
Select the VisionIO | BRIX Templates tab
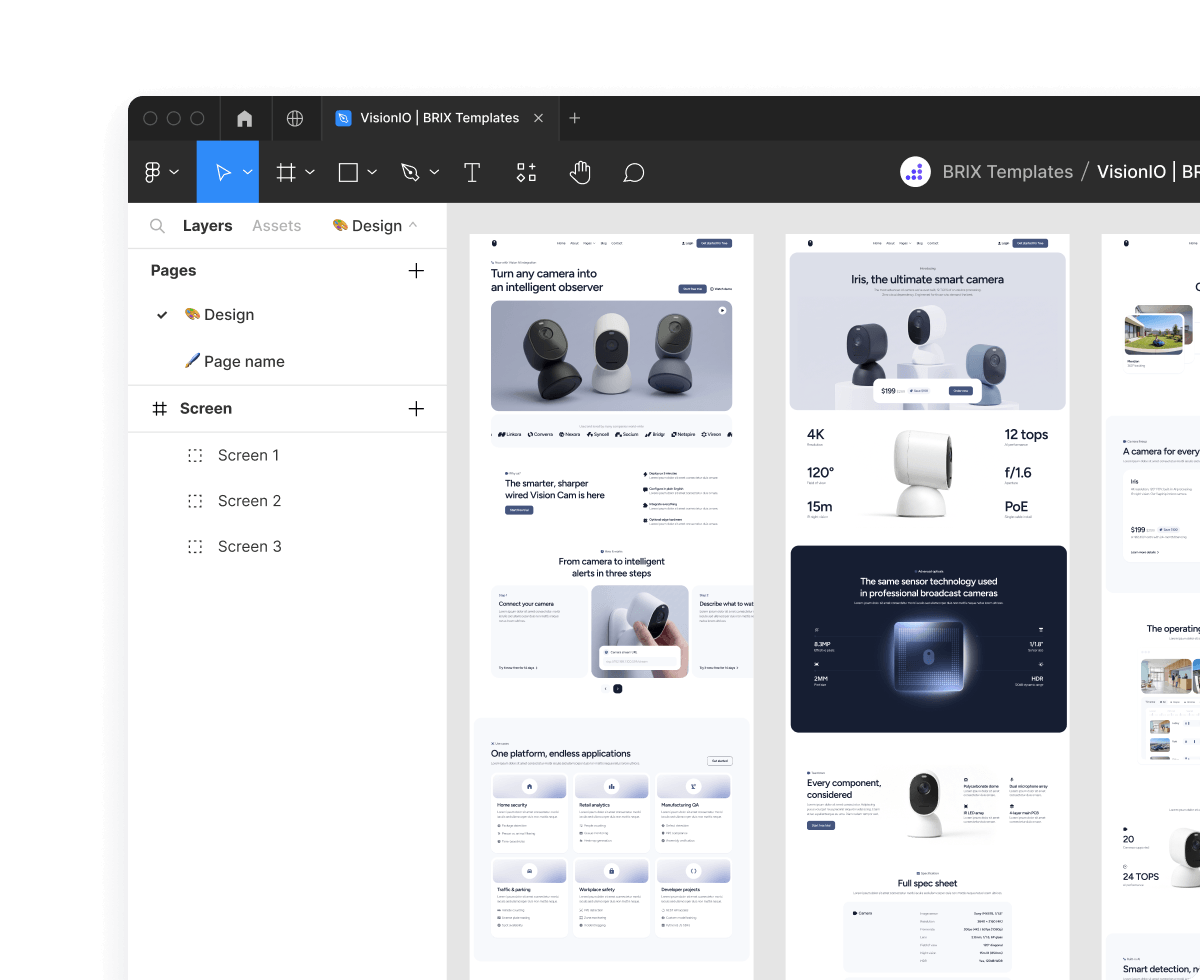tap(440, 118)
